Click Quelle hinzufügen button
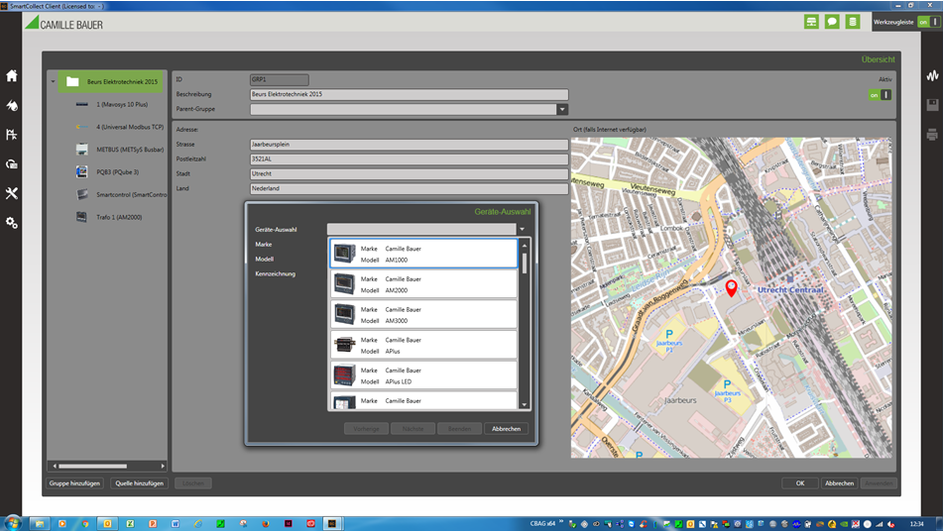The width and height of the screenshot is (944, 532). click(139, 483)
